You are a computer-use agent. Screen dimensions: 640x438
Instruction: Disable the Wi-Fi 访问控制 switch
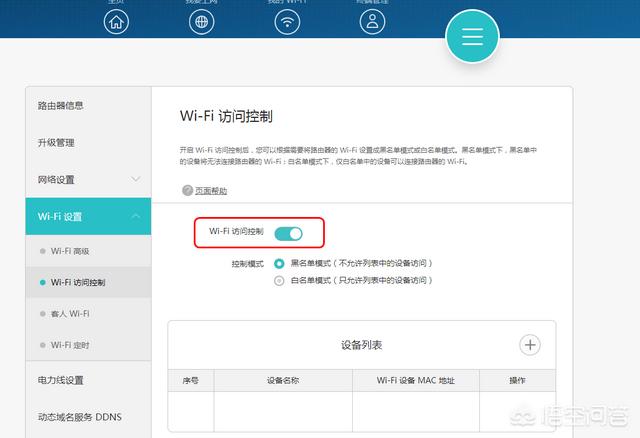coord(288,233)
